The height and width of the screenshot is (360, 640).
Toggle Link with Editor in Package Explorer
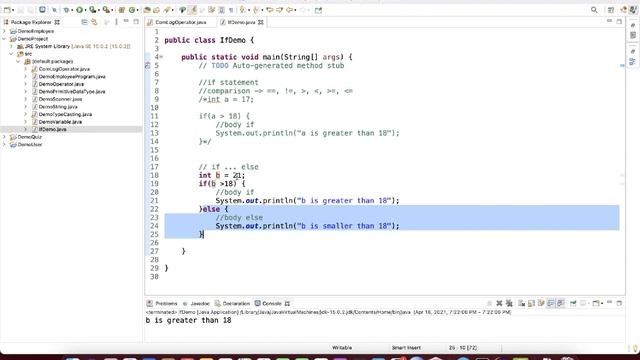(94, 22)
